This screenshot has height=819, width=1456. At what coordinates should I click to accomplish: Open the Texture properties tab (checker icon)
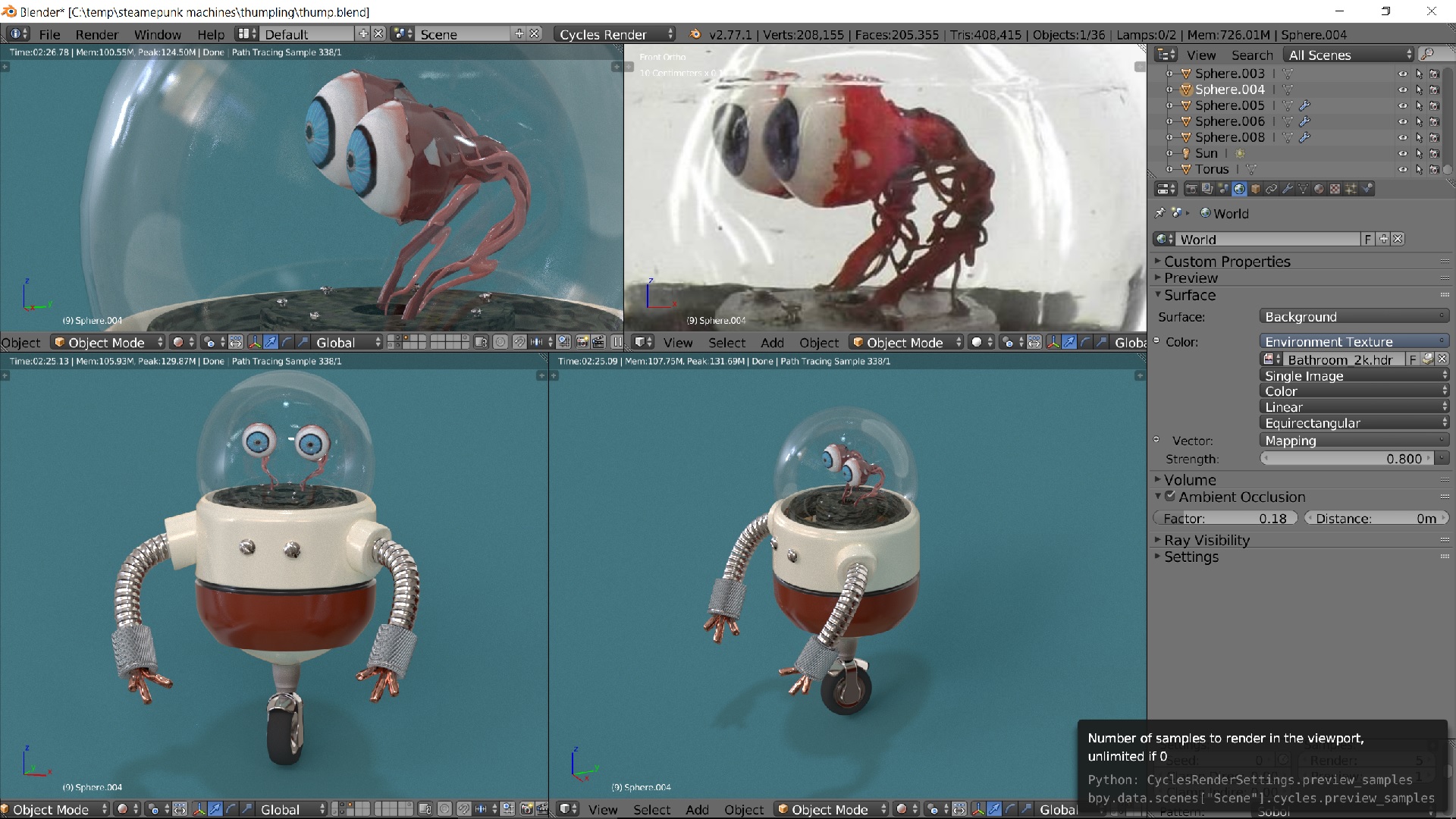click(1335, 189)
